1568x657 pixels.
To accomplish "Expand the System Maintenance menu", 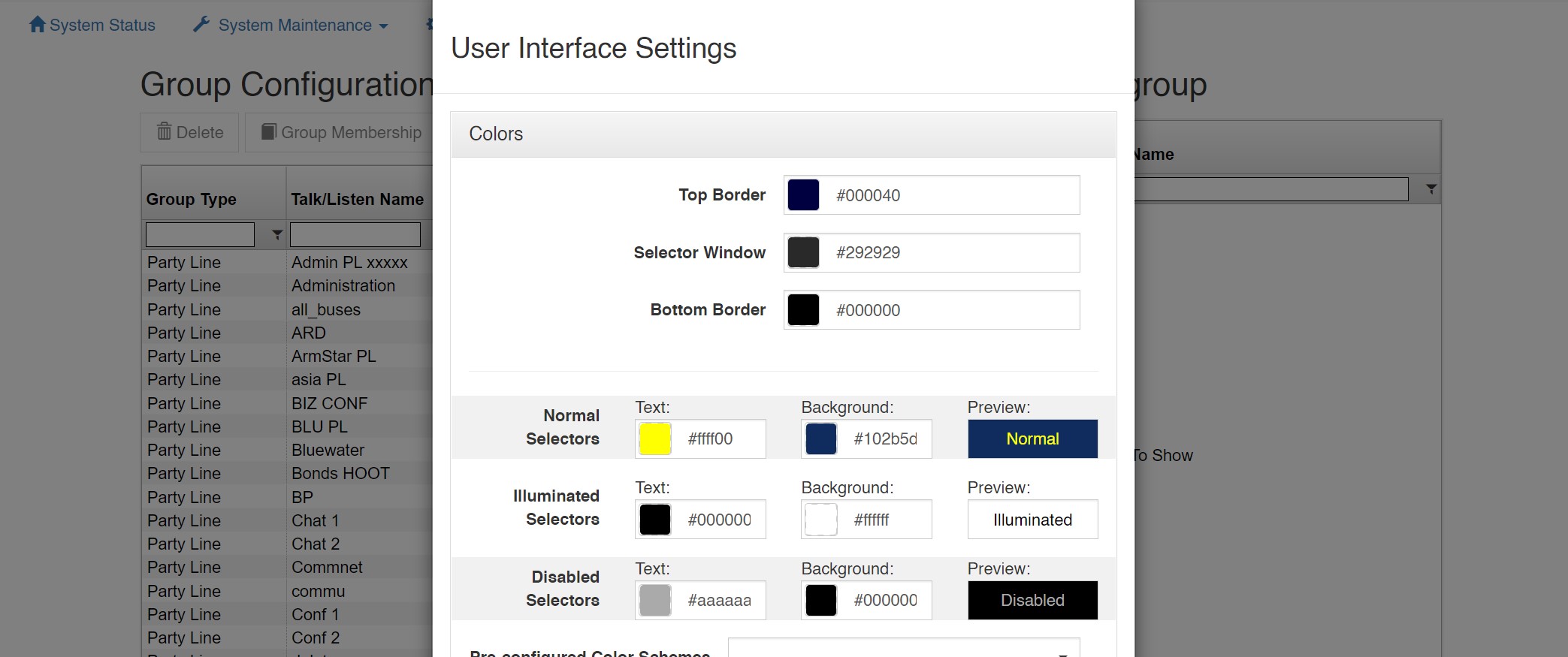I will (x=290, y=25).
